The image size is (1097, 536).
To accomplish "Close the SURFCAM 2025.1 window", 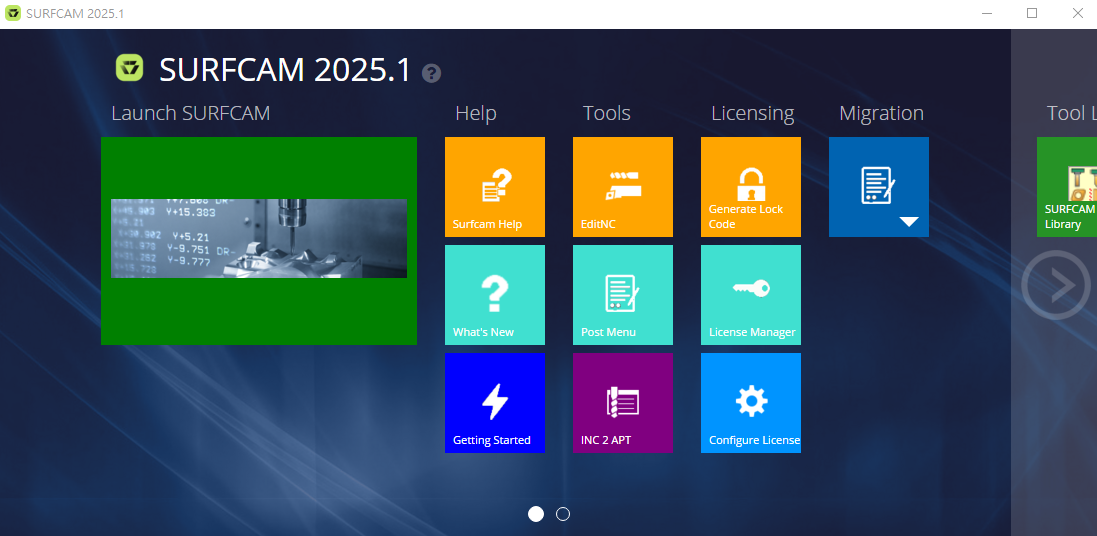I will pyautogui.click(x=1077, y=14).
